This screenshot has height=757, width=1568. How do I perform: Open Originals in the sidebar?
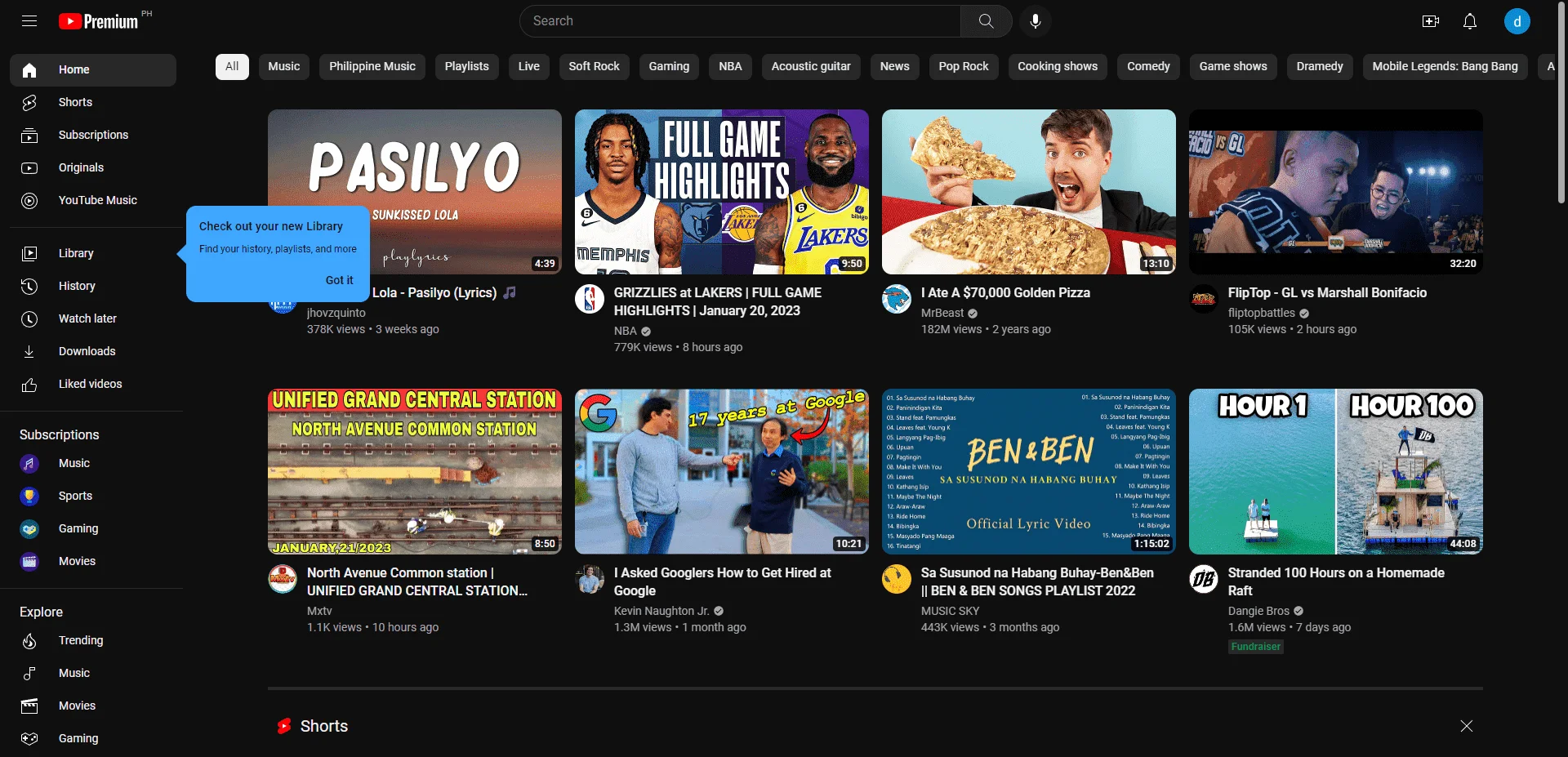point(93,168)
